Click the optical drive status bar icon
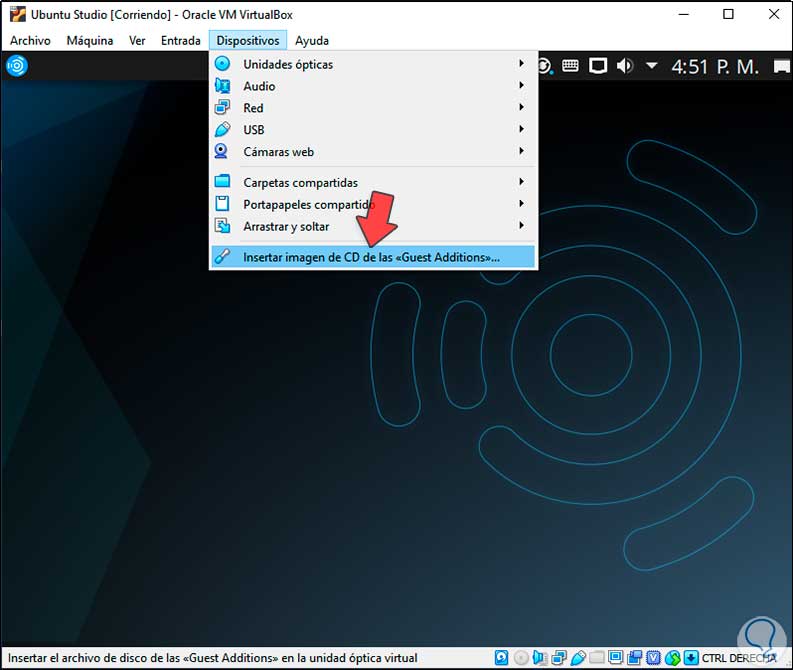Screen dimensions: 793x670 (521, 658)
